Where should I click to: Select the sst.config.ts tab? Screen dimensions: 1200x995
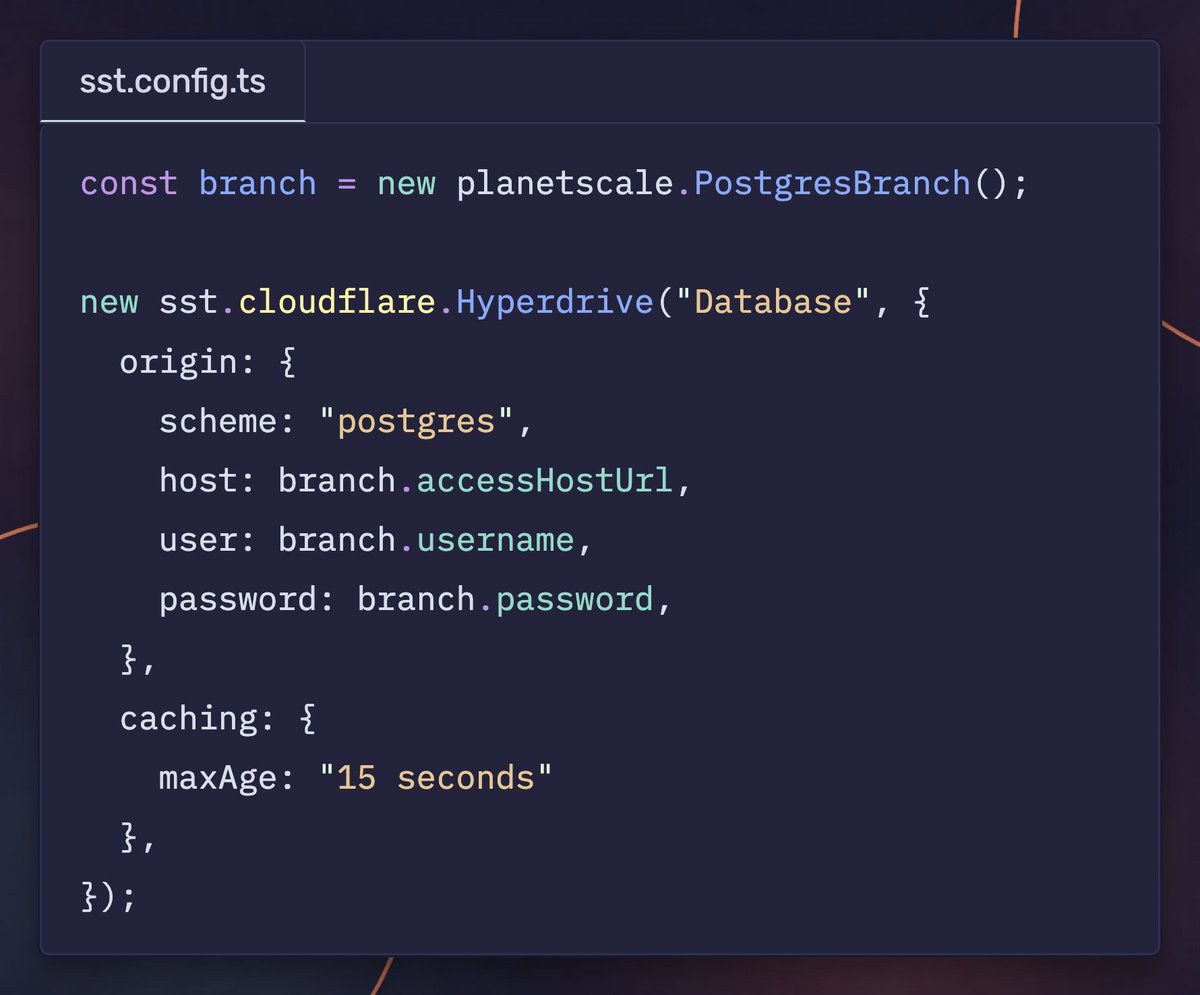click(172, 82)
